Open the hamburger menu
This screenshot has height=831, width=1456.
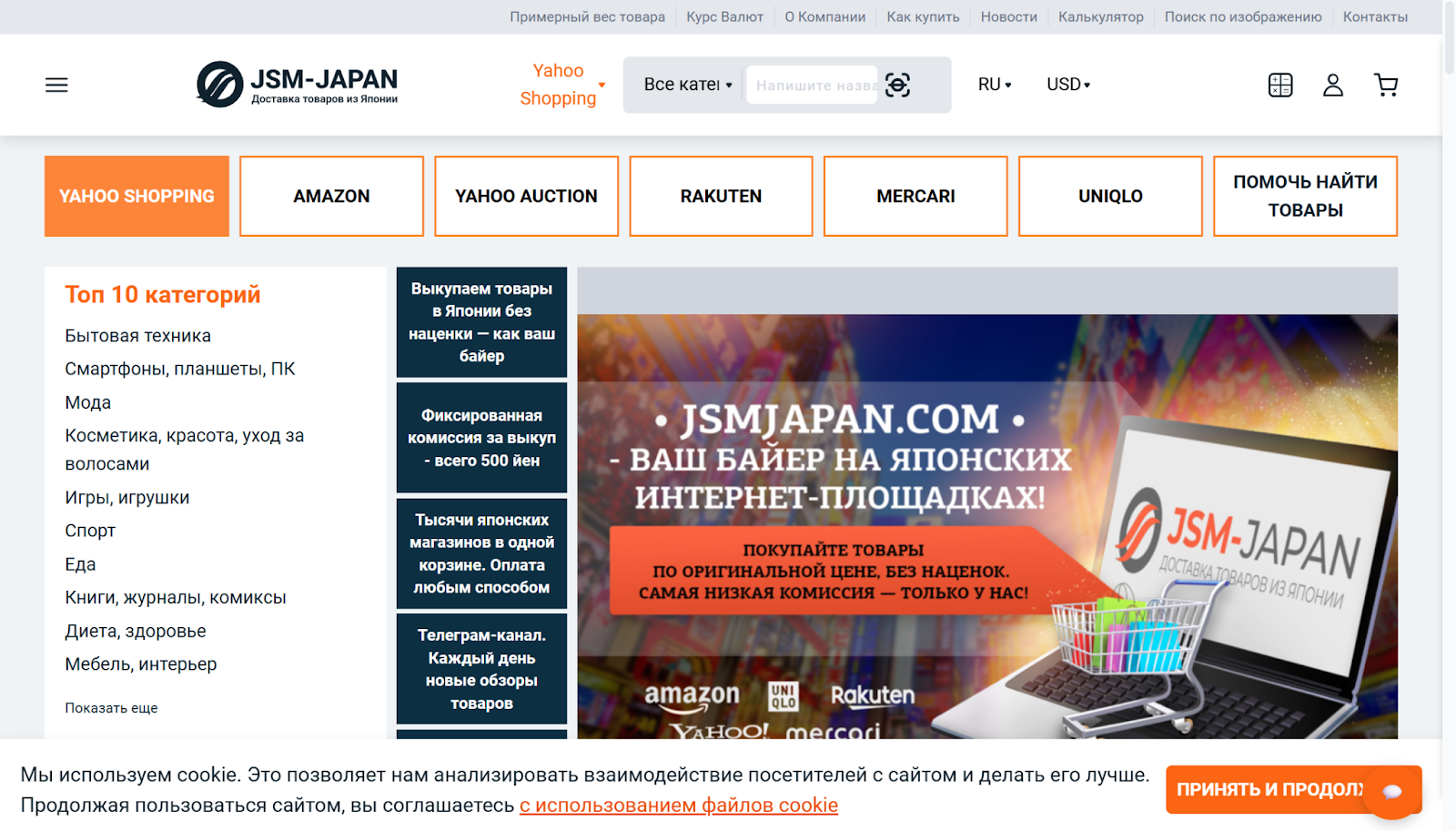[x=56, y=85]
